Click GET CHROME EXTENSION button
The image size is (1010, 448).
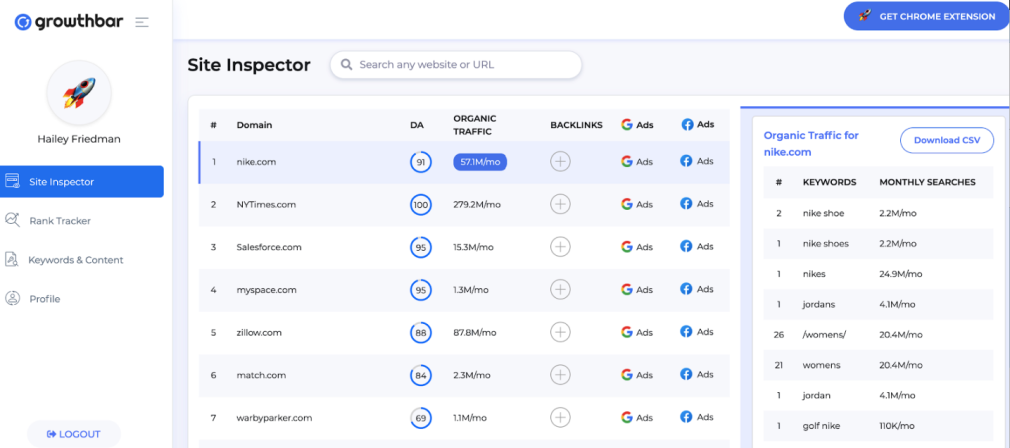[926, 16]
